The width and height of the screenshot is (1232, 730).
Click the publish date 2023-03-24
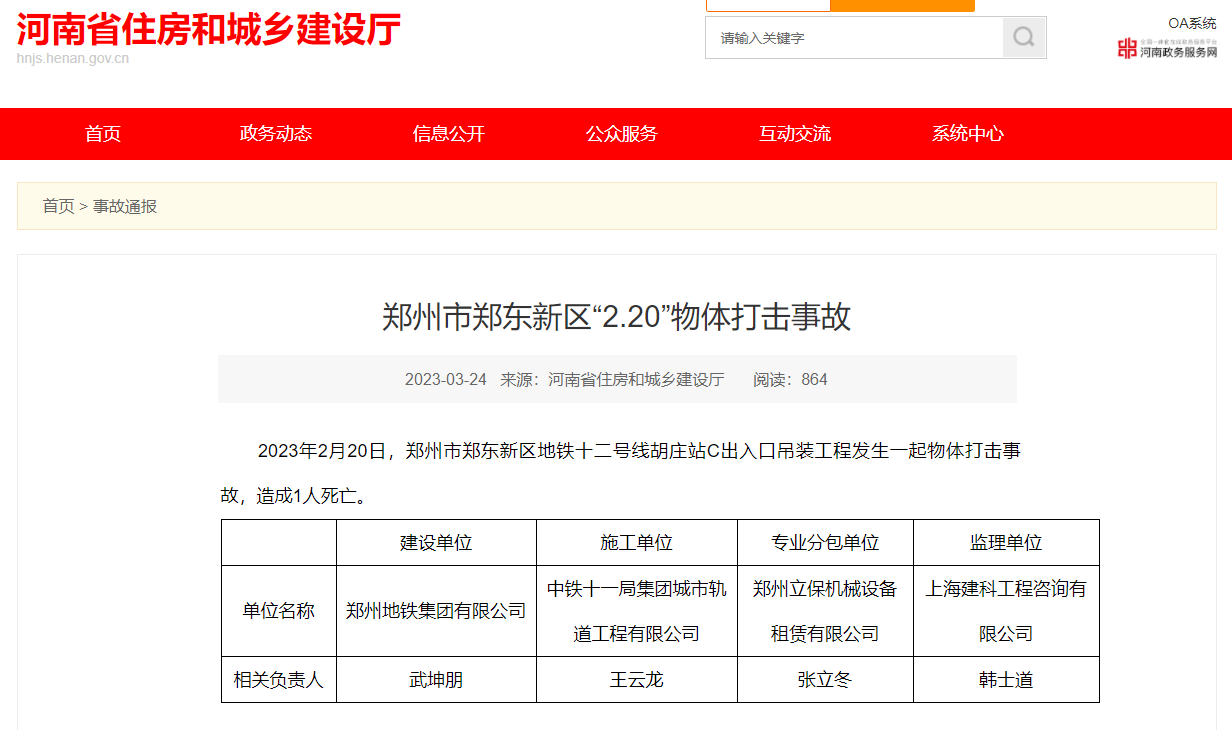tap(446, 380)
